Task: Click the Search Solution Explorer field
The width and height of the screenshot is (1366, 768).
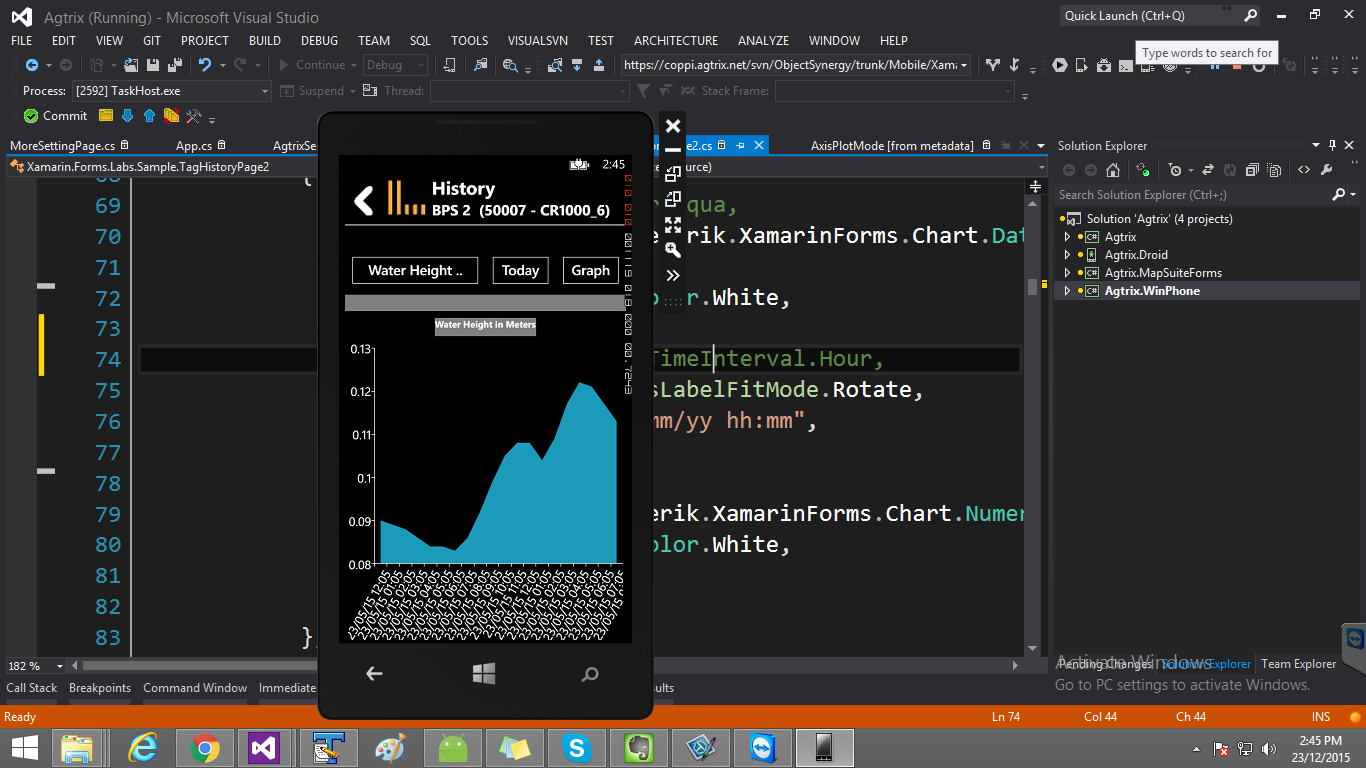Action: click(x=1195, y=195)
